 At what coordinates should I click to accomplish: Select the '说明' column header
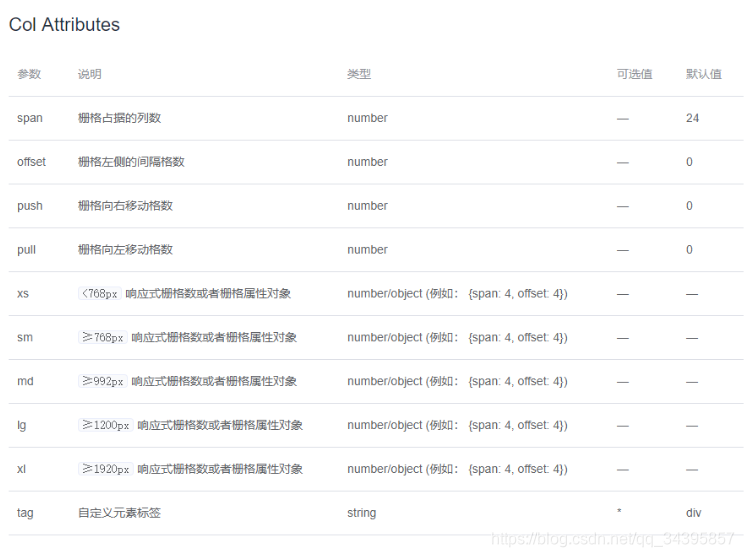pos(90,74)
